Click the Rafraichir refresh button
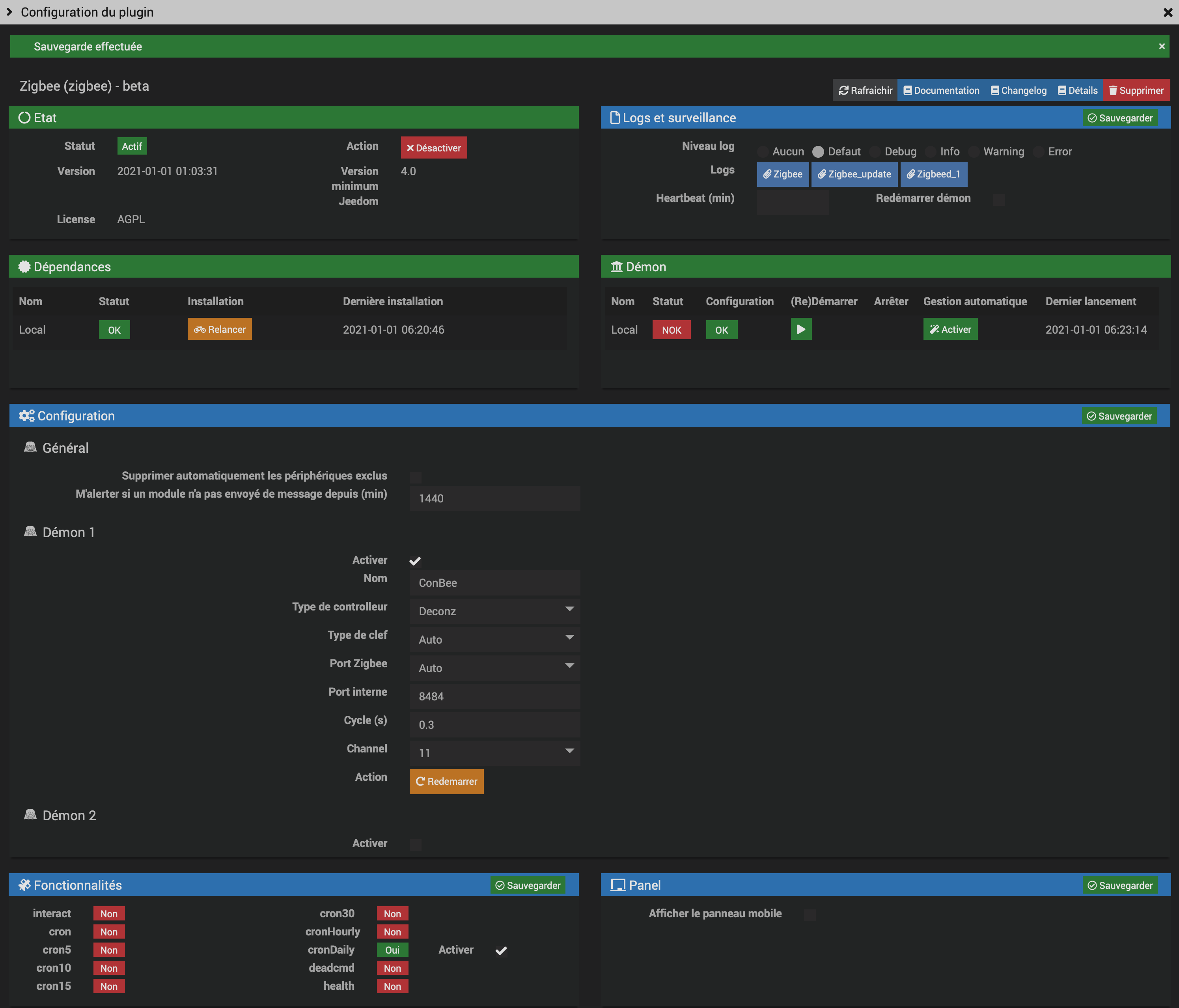The height and width of the screenshot is (1008, 1179). [x=865, y=90]
